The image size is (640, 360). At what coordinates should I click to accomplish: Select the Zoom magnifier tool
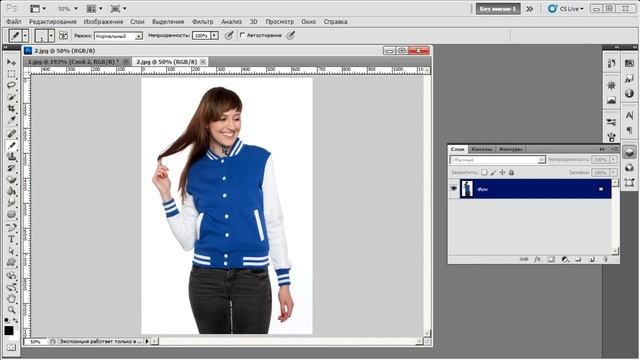coord(11,310)
